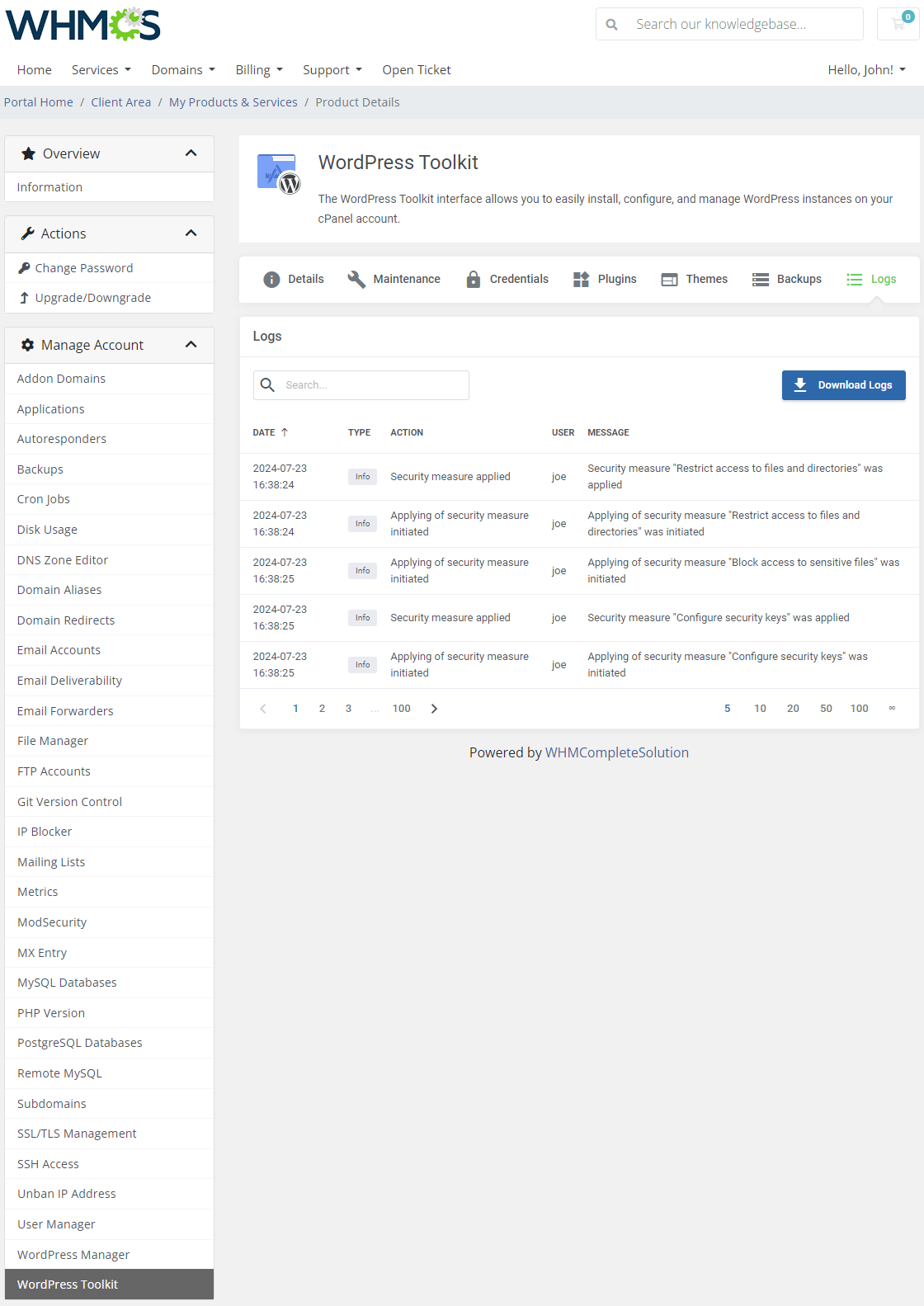Screen dimensions: 924x1306
Task: Open SSL/TLS Management in the sidebar
Action: (x=109, y=1134)
